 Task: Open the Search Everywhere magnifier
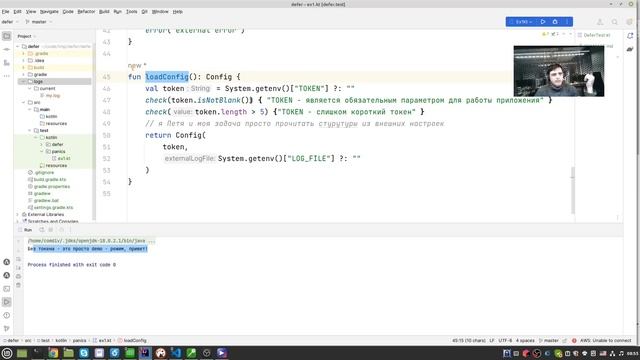point(614,22)
